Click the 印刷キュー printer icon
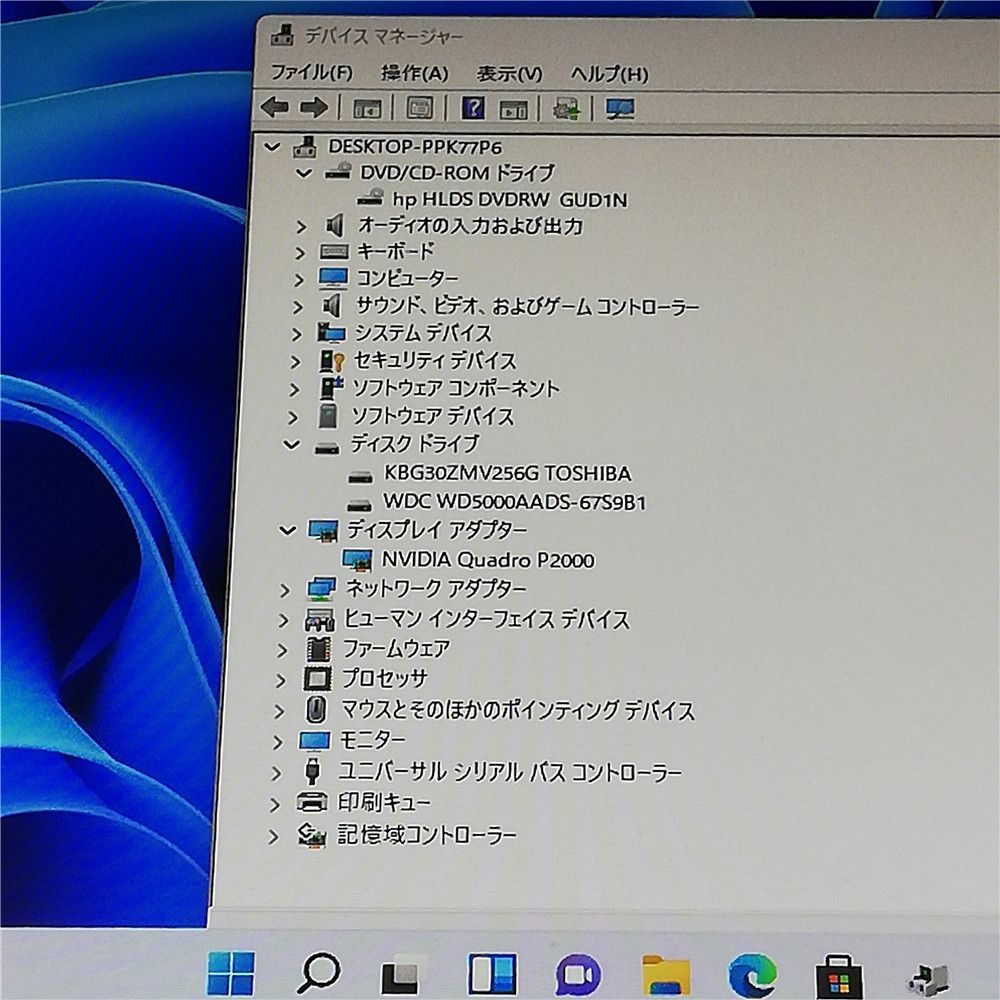The width and height of the screenshot is (1000, 1000). pos(312,802)
